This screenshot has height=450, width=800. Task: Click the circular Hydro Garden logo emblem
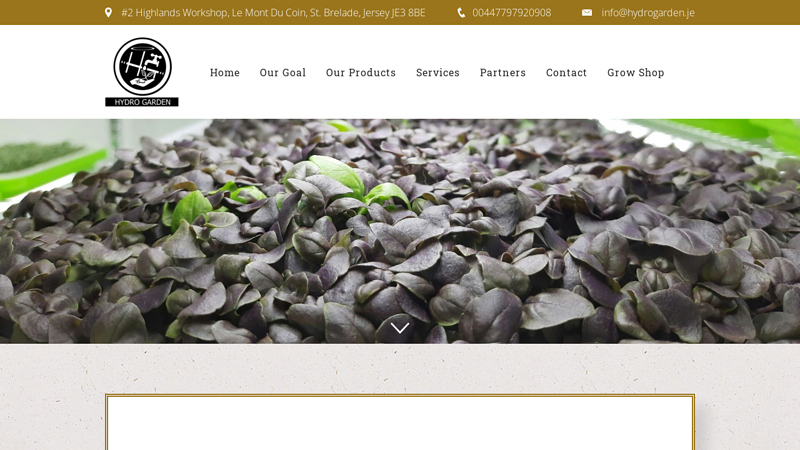pos(142,67)
